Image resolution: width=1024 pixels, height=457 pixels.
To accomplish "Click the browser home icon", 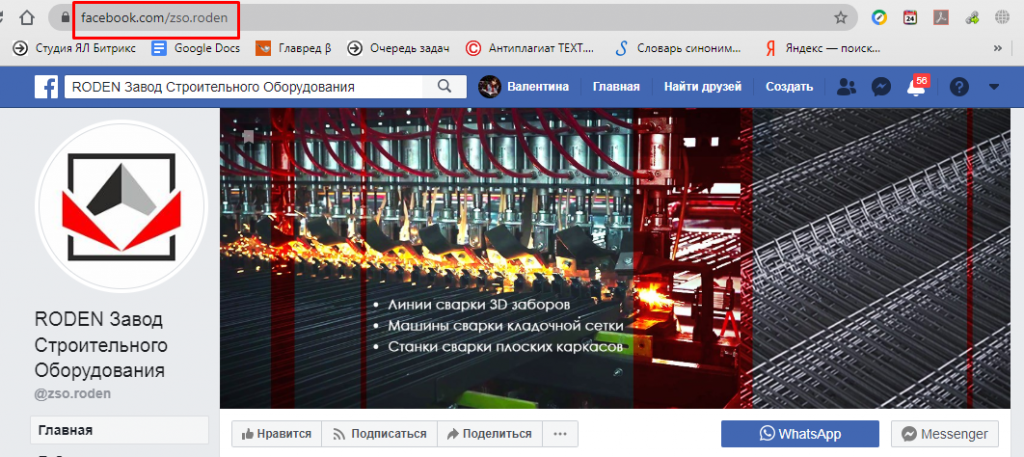I will coord(27,18).
